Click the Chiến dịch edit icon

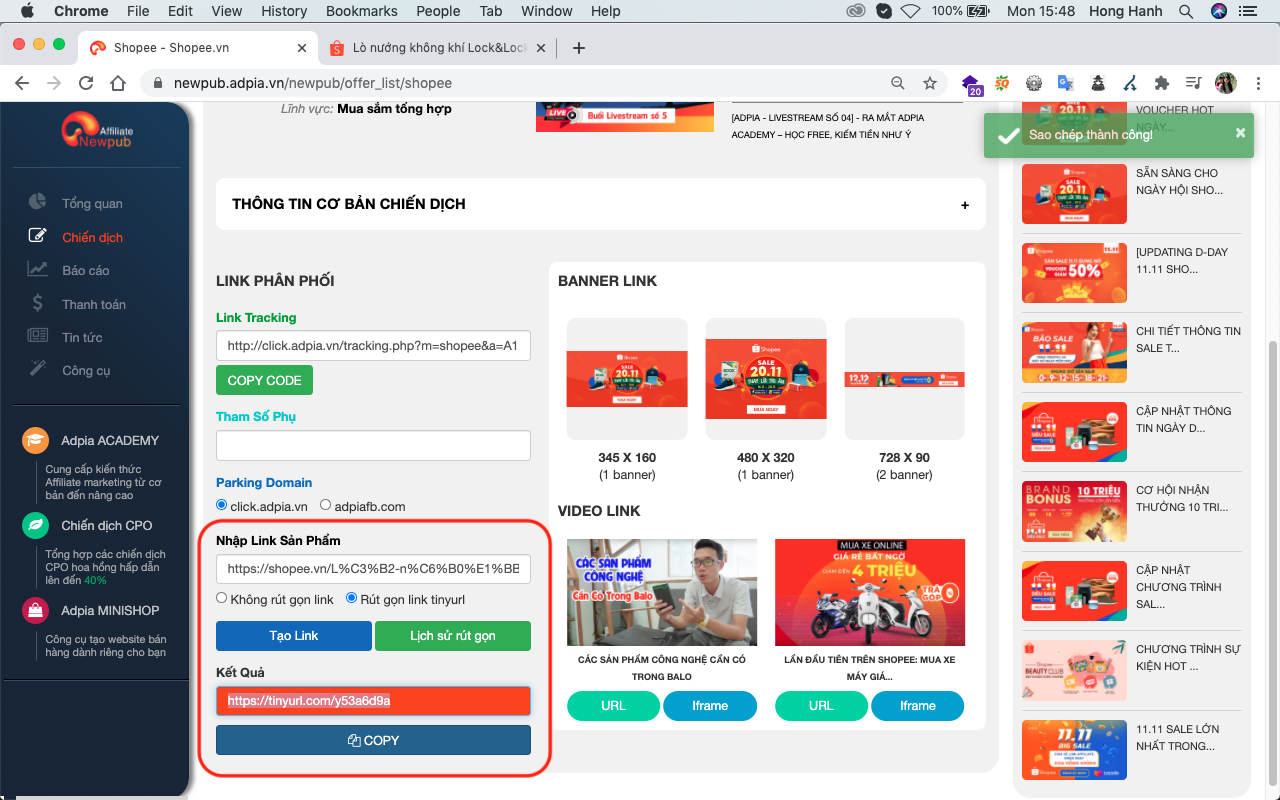coord(37,236)
